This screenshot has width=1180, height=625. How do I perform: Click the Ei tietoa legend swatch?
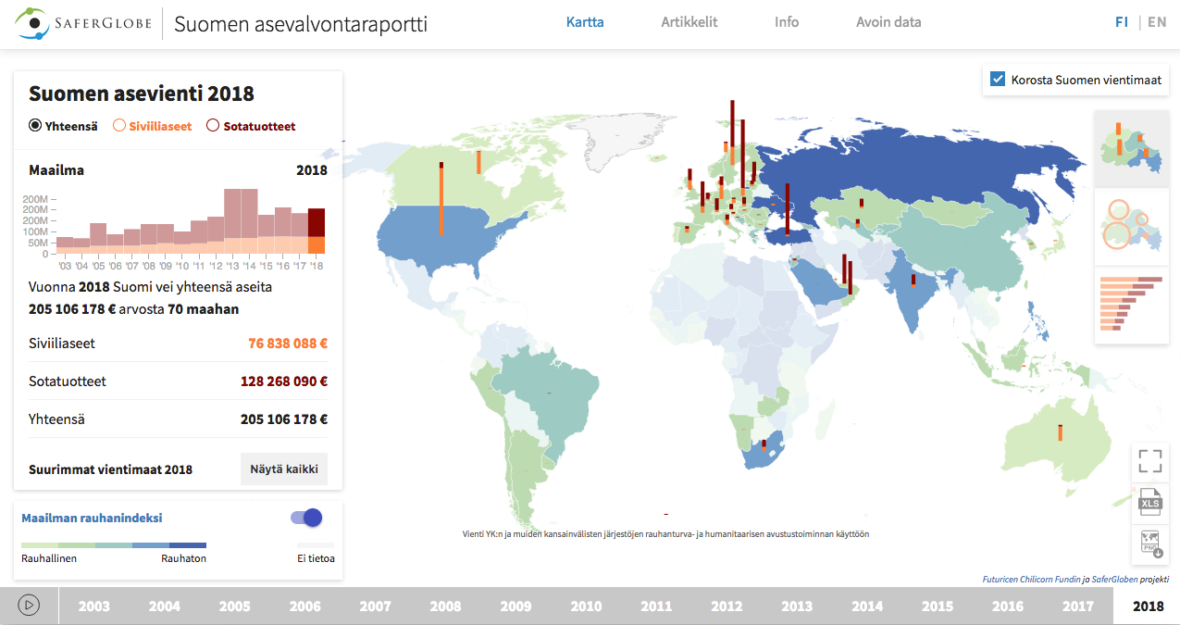click(315, 545)
